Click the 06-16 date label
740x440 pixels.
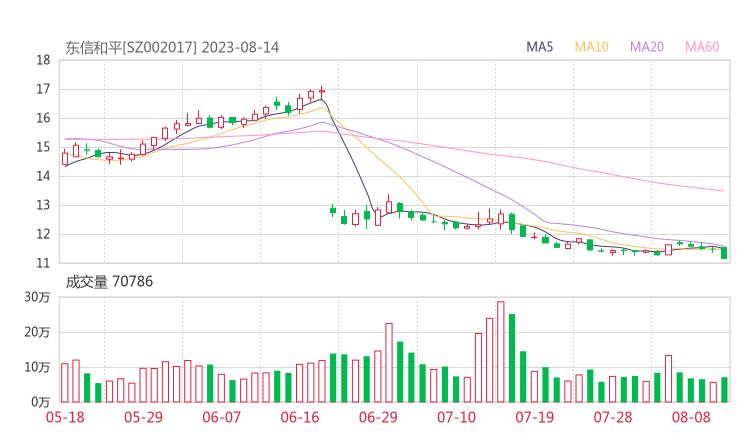tap(300, 417)
